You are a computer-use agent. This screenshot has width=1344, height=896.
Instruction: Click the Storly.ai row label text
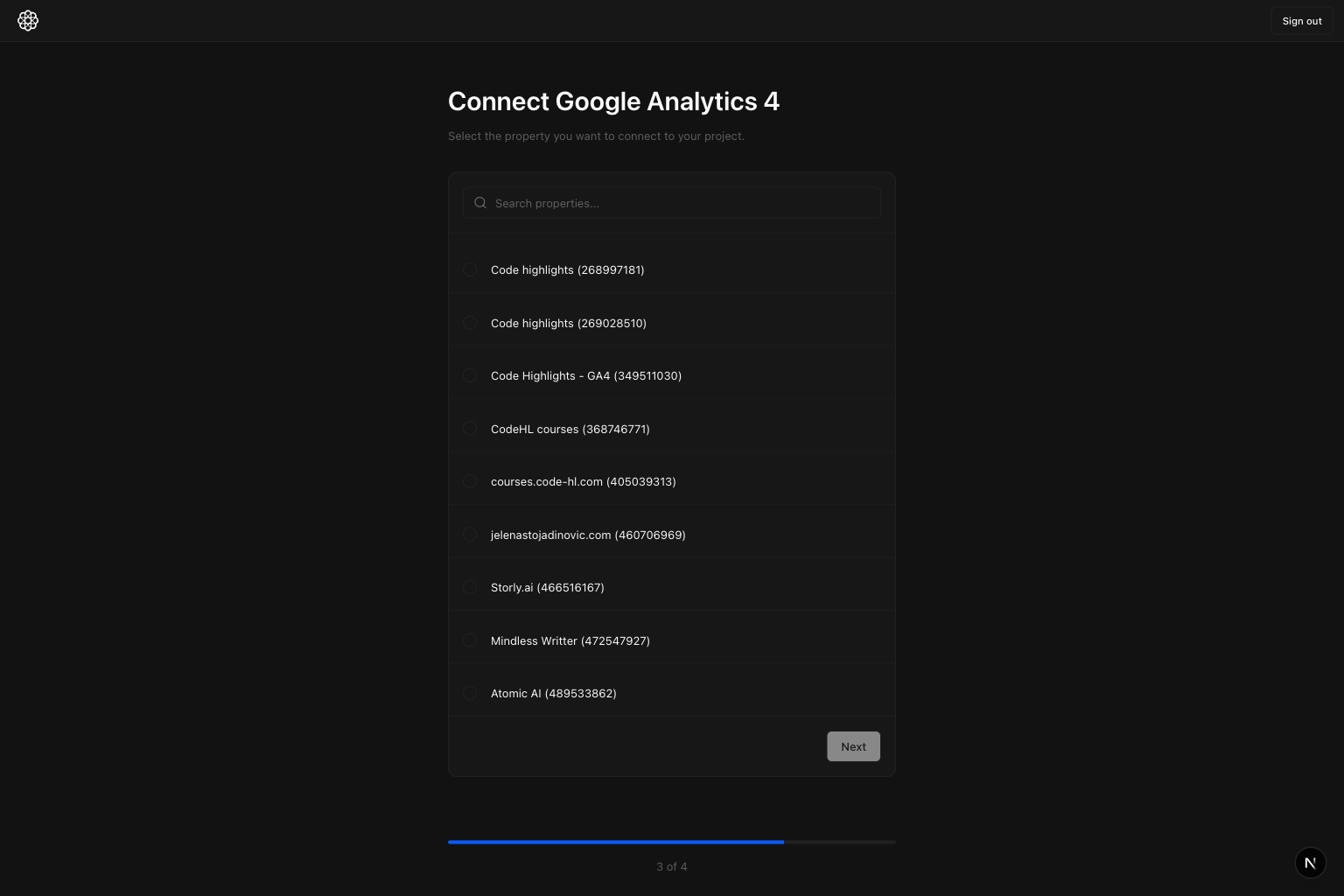(548, 587)
